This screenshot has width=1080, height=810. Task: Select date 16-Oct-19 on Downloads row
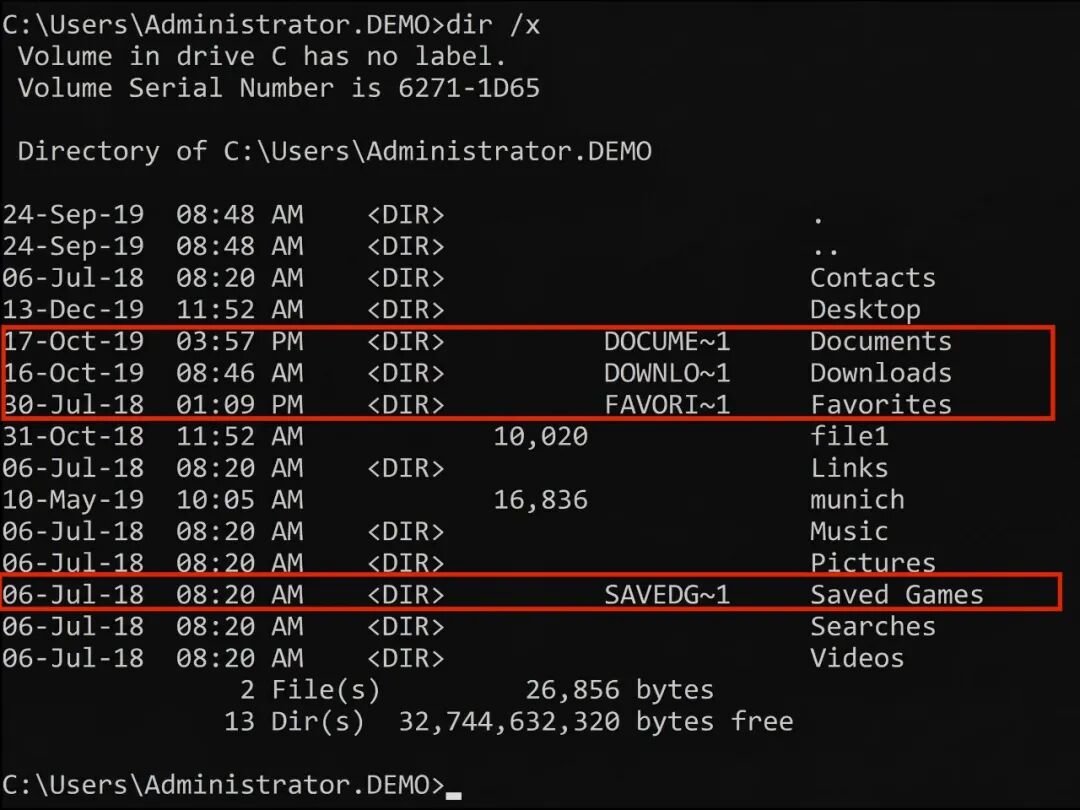(73, 373)
